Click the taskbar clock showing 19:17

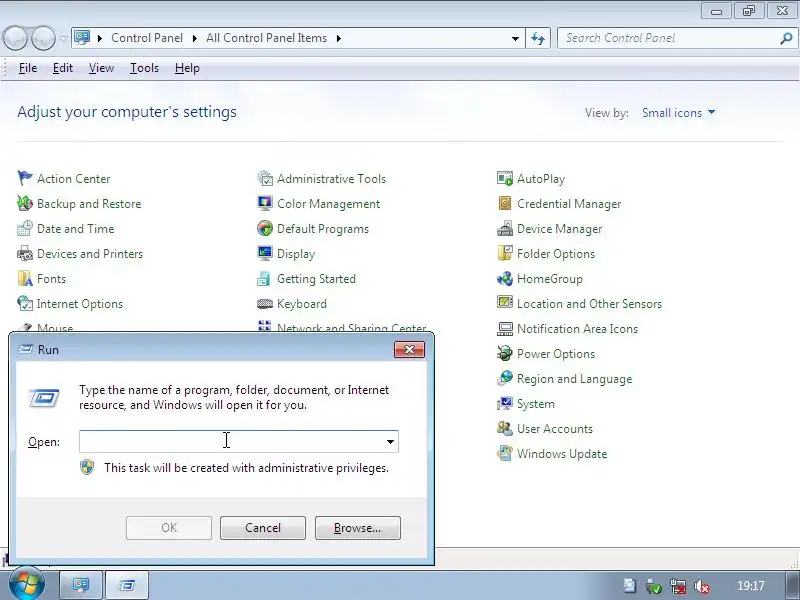[751, 586]
